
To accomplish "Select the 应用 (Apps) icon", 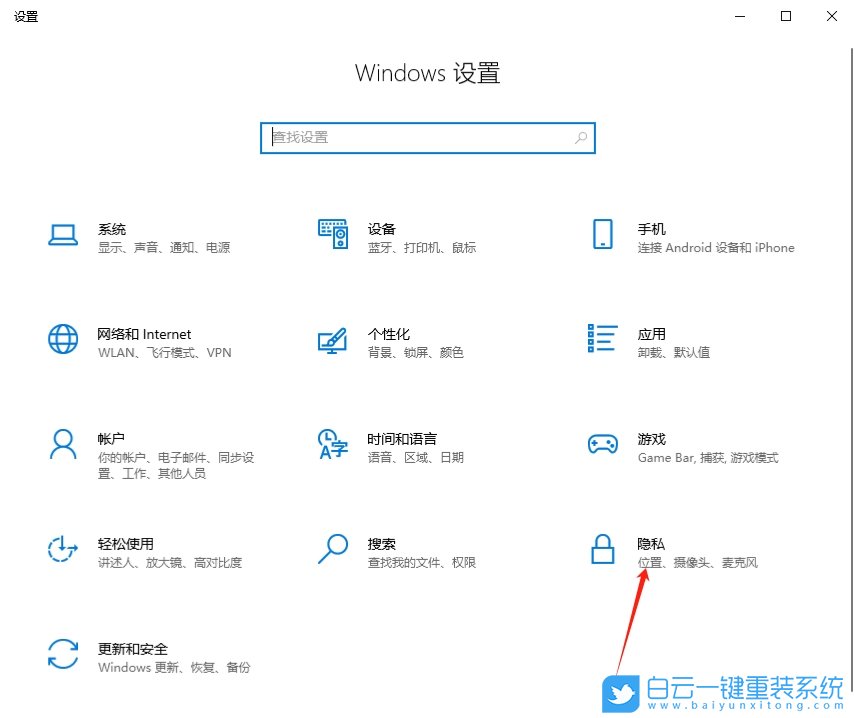I will coord(602,338).
